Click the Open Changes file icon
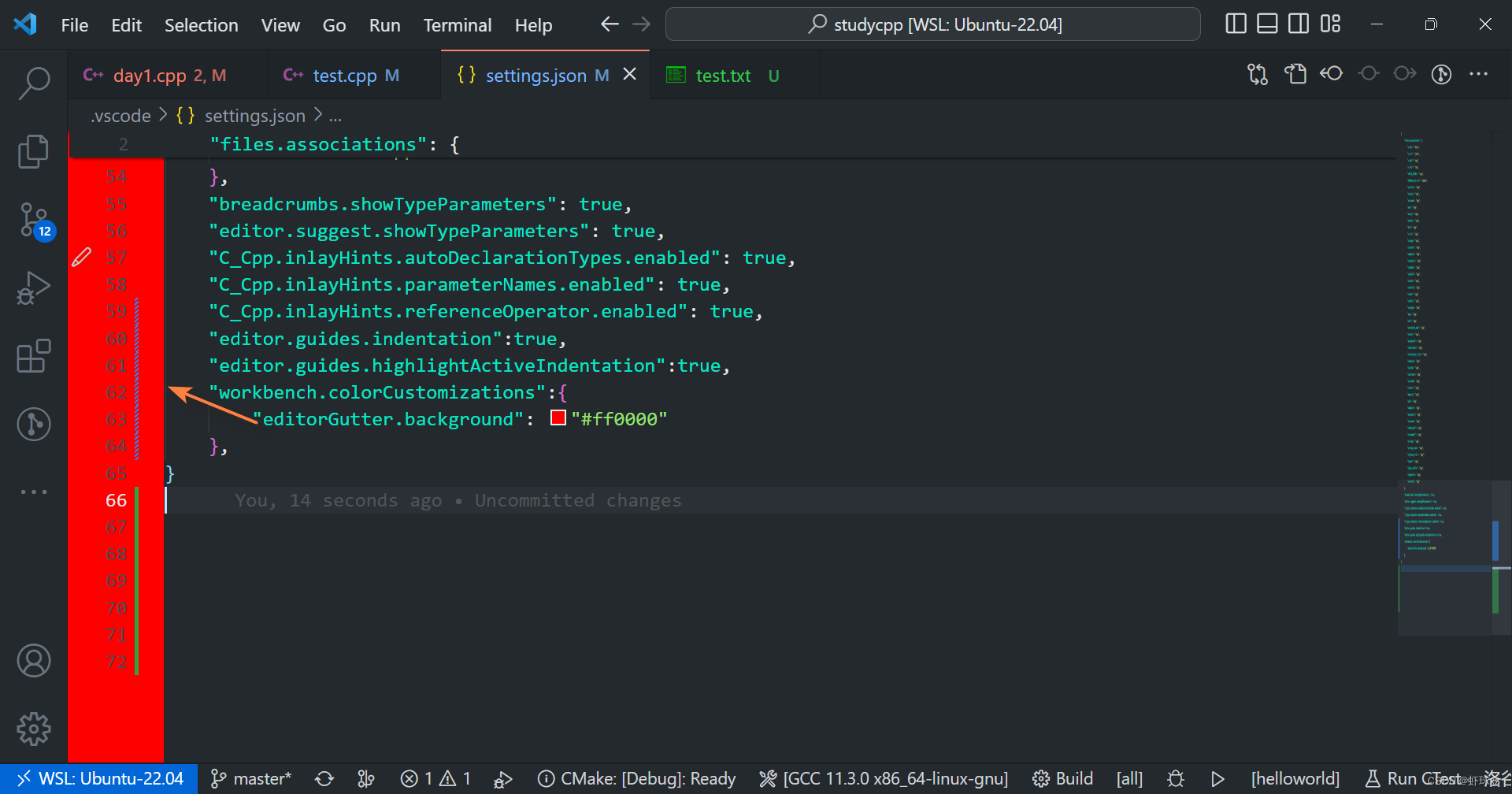 (1295, 74)
